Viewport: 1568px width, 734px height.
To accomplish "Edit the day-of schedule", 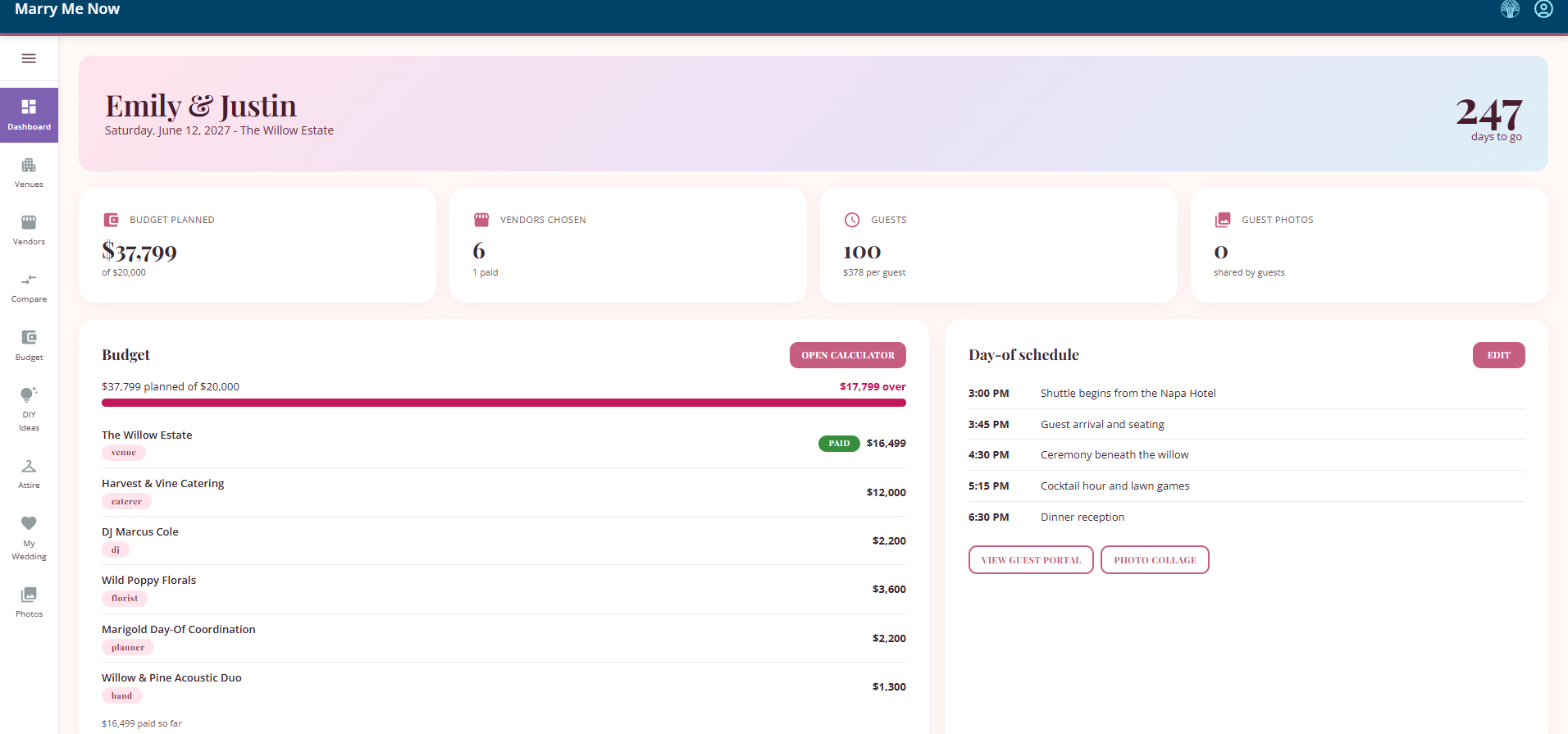I will pyautogui.click(x=1498, y=355).
